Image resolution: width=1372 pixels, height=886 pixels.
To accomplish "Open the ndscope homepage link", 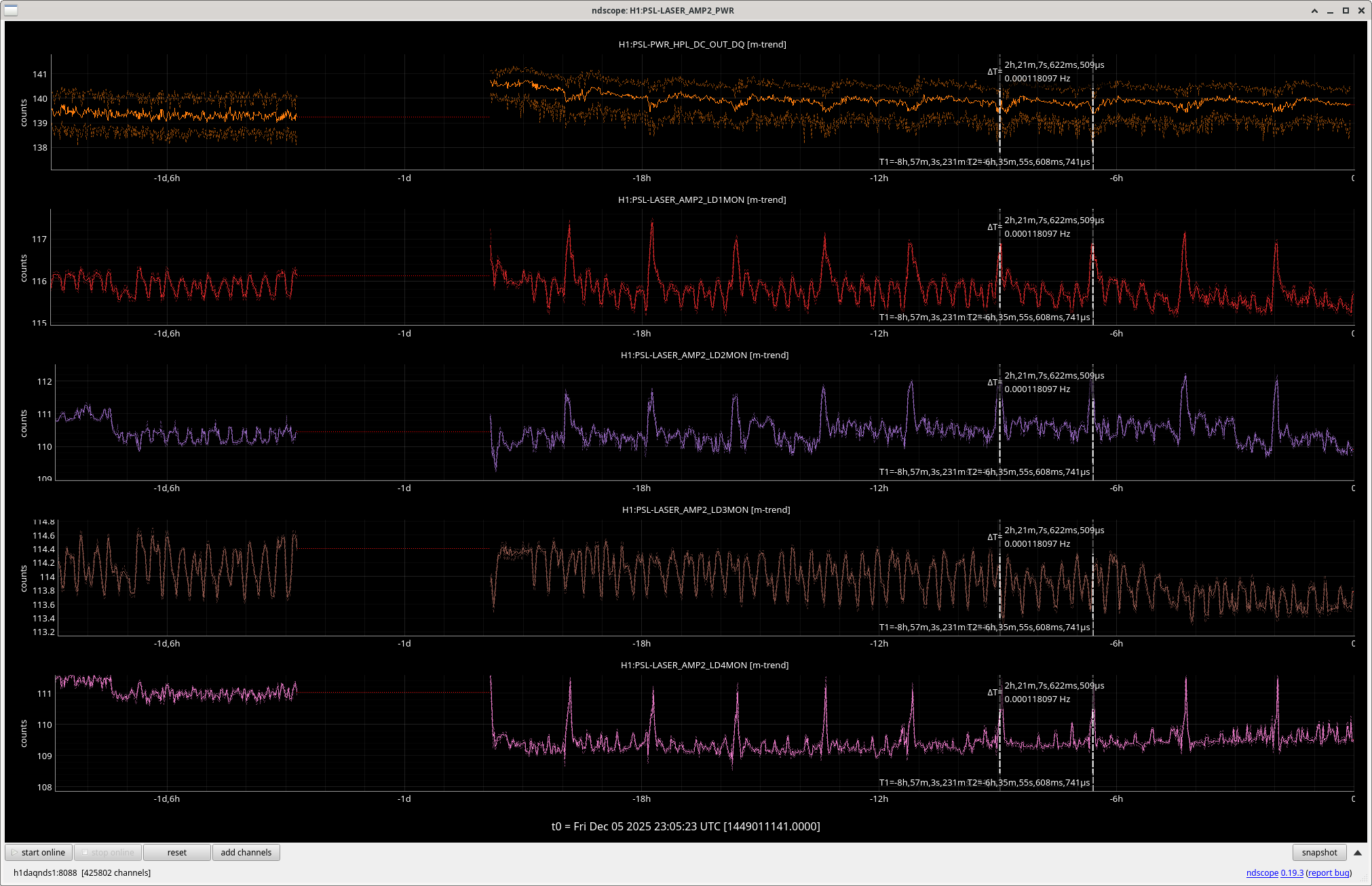I will [x=1261, y=873].
